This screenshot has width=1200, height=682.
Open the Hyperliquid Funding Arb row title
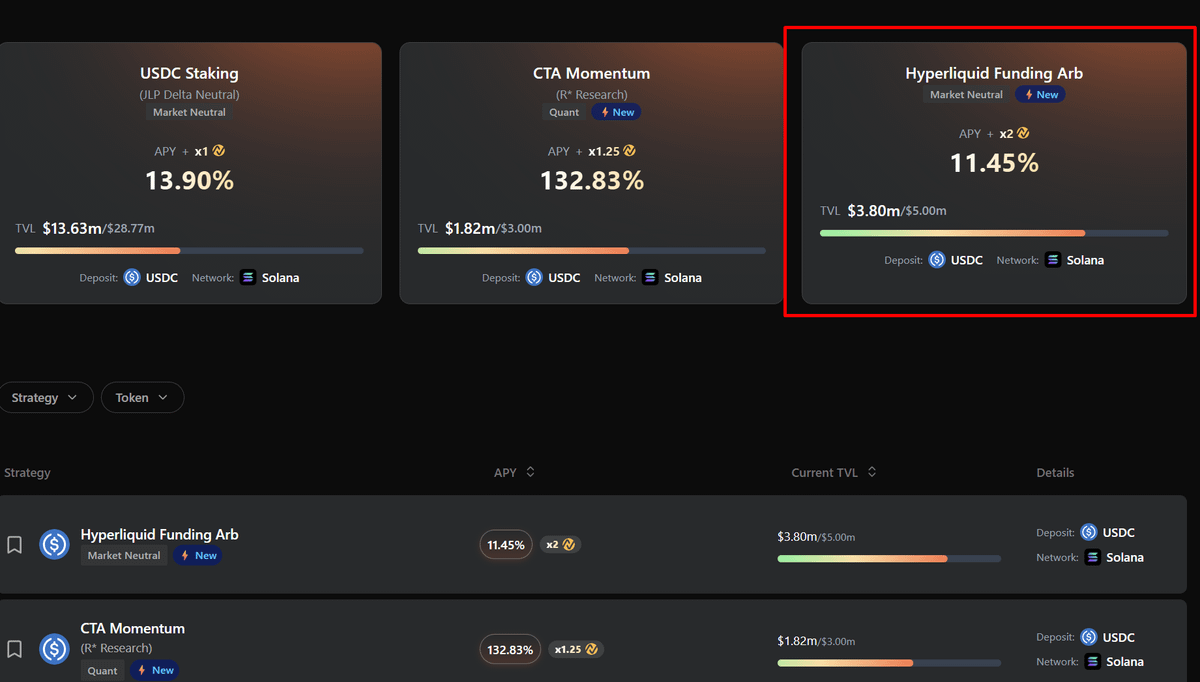[159, 534]
